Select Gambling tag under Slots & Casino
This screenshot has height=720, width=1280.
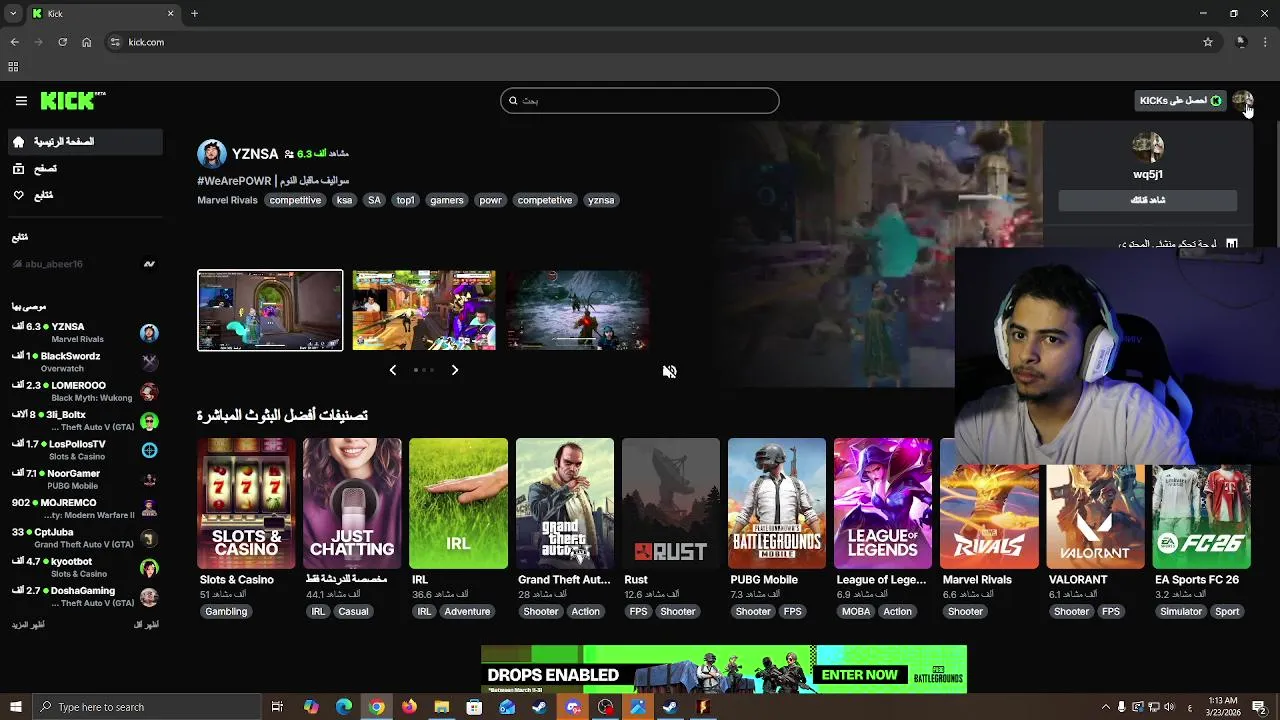tap(226, 612)
